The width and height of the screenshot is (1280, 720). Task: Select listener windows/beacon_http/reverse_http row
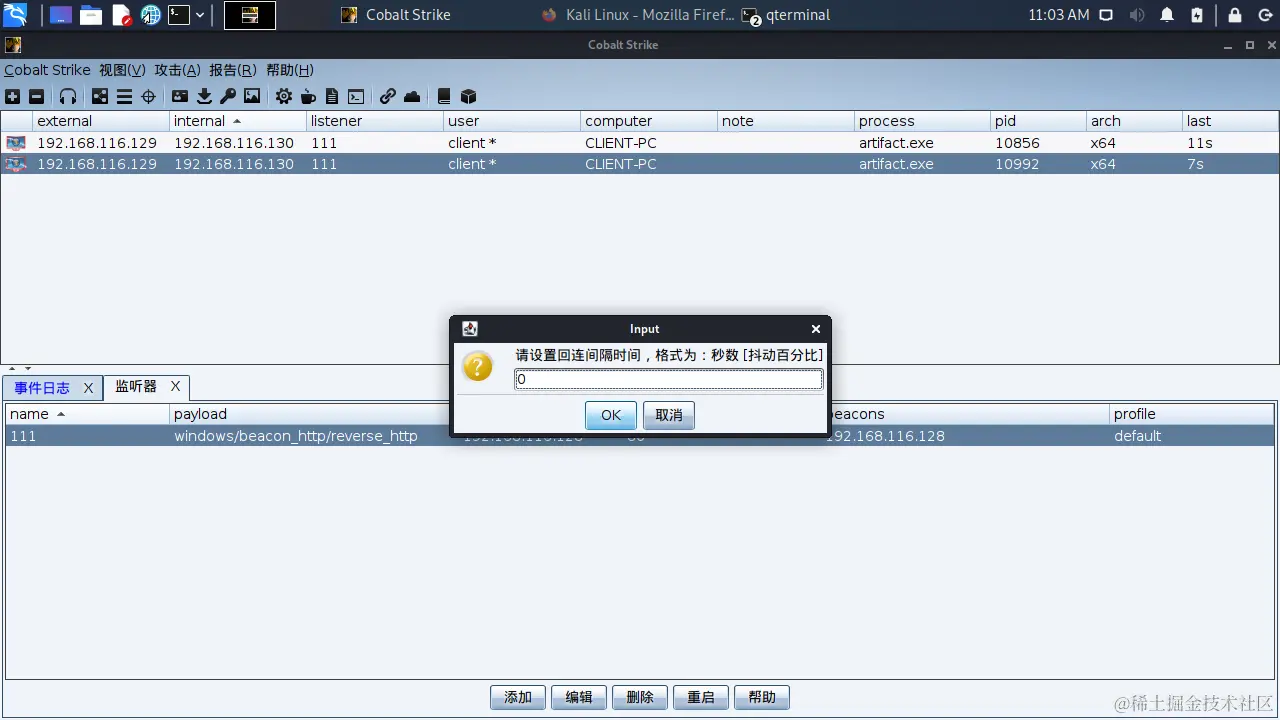coord(640,436)
